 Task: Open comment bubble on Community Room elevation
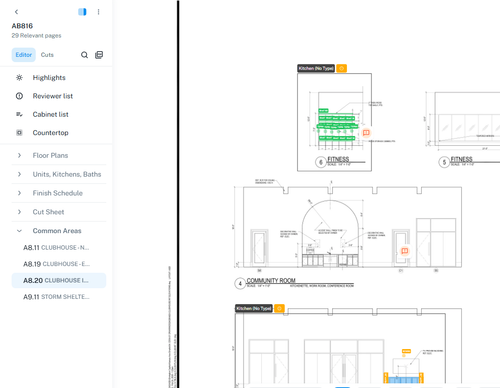405,251
